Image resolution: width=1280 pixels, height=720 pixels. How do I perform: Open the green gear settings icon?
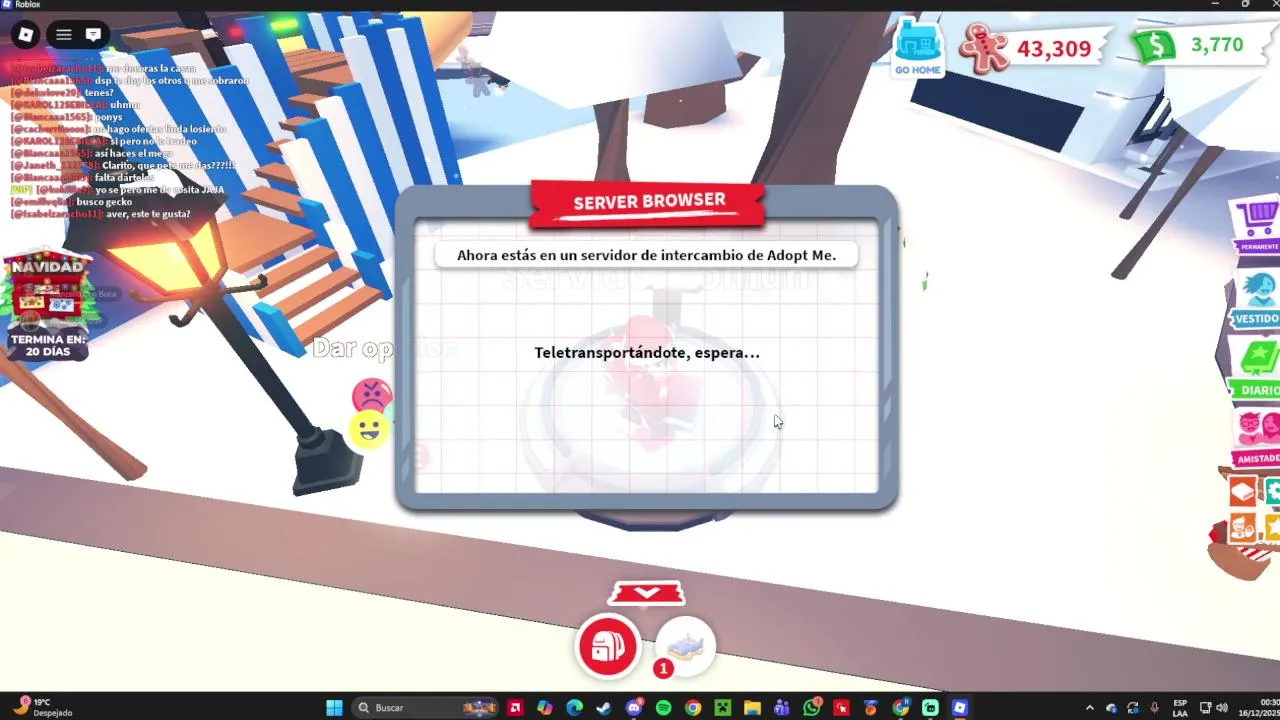(x=1272, y=491)
